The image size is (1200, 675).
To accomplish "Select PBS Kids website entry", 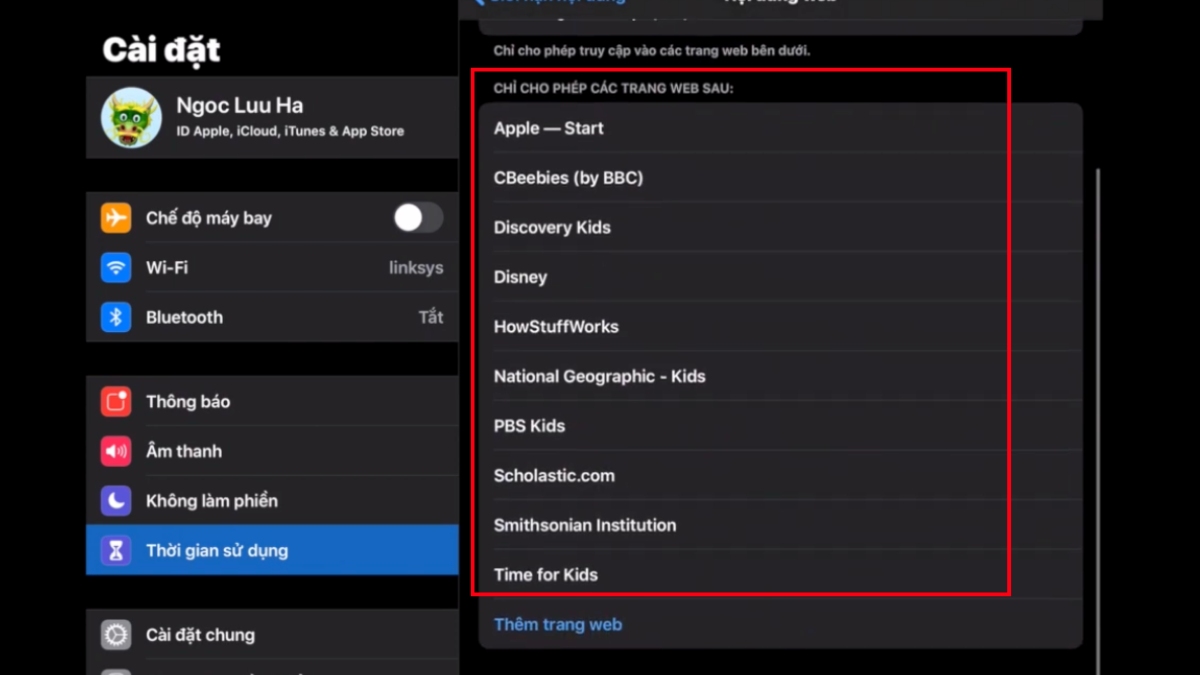I will (781, 426).
